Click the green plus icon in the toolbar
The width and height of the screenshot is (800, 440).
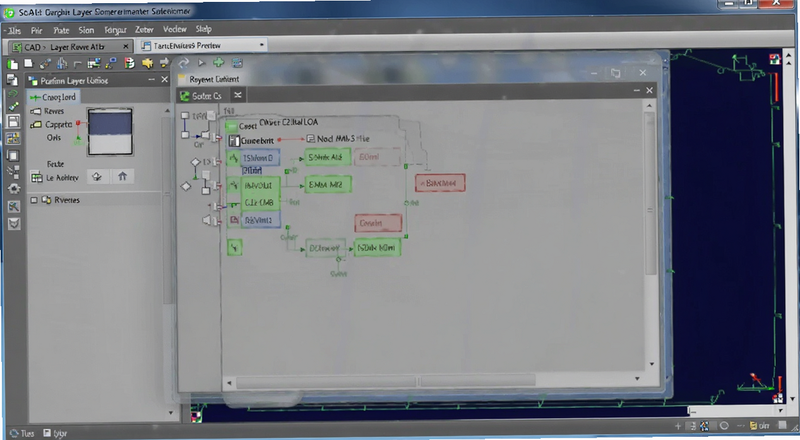(x=218, y=63)
